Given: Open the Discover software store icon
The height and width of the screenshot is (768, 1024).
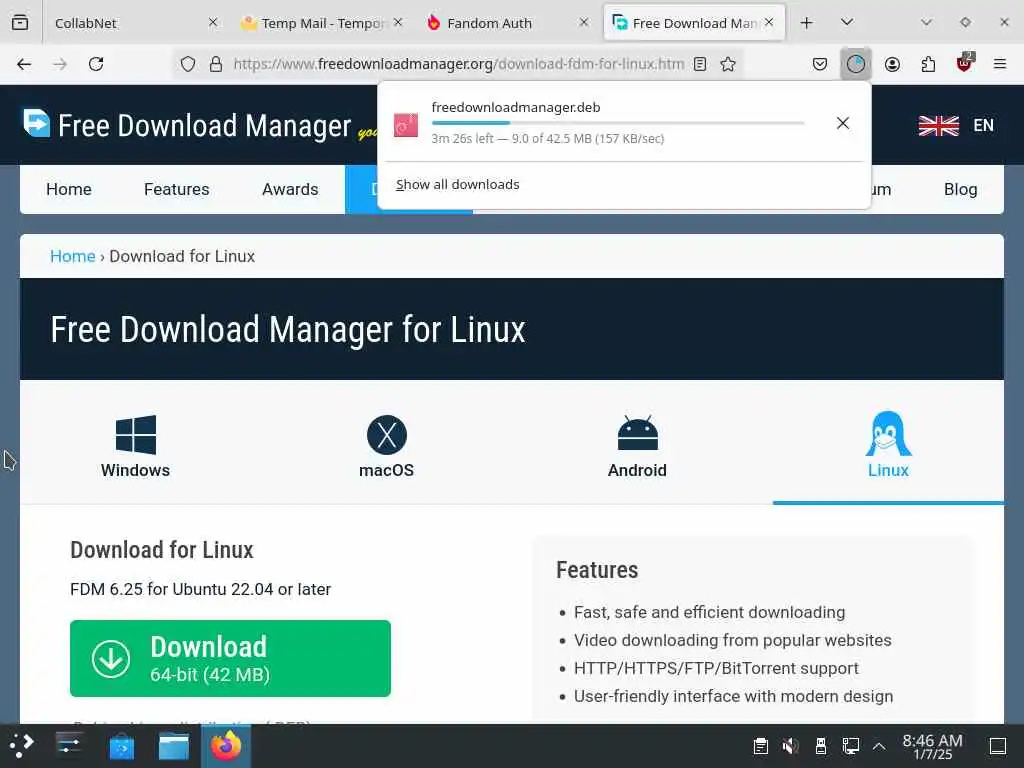Looking at the screenshot, I should [121, 746].
